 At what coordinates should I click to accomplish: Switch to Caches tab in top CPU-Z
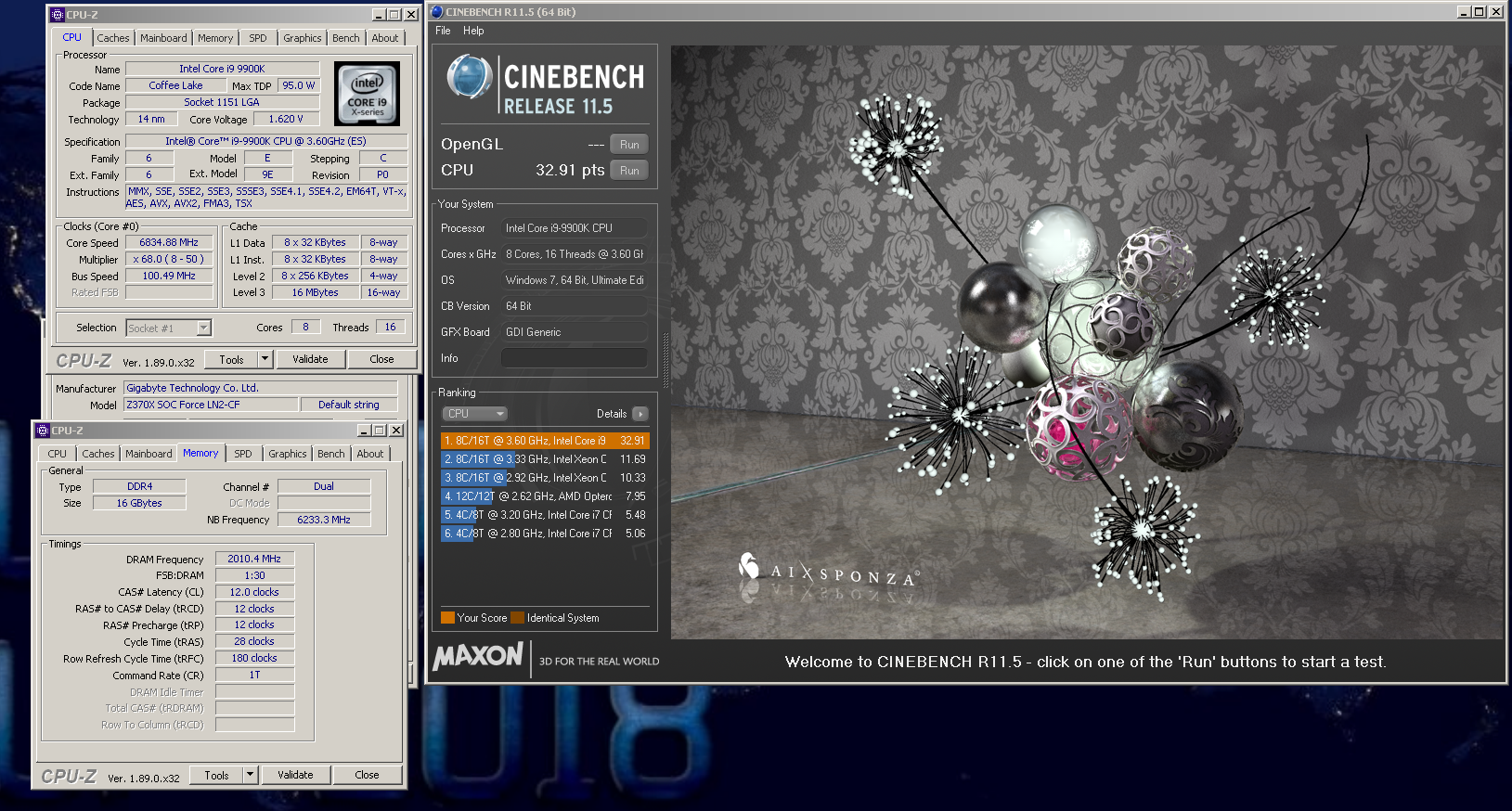coord(113,38)
